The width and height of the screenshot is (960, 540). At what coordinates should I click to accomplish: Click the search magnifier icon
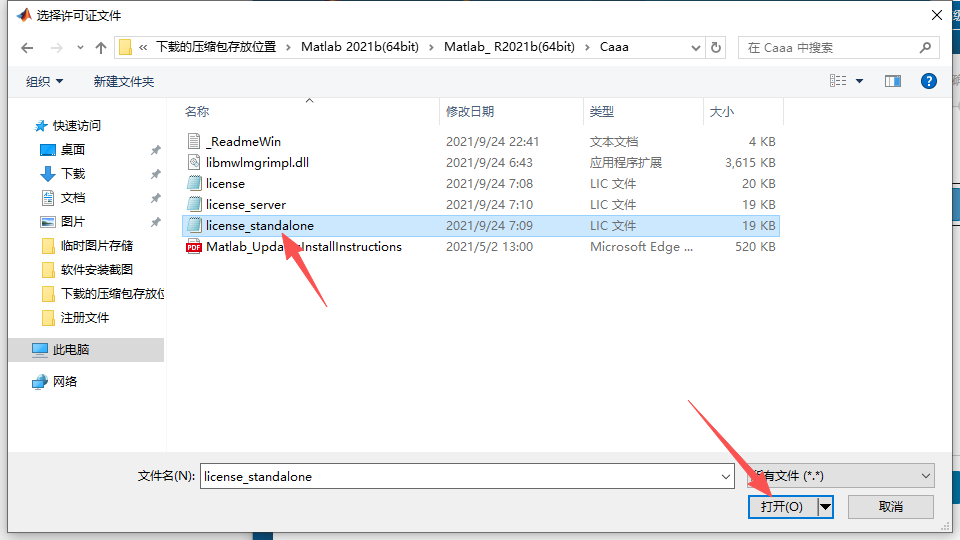[925, 47]
